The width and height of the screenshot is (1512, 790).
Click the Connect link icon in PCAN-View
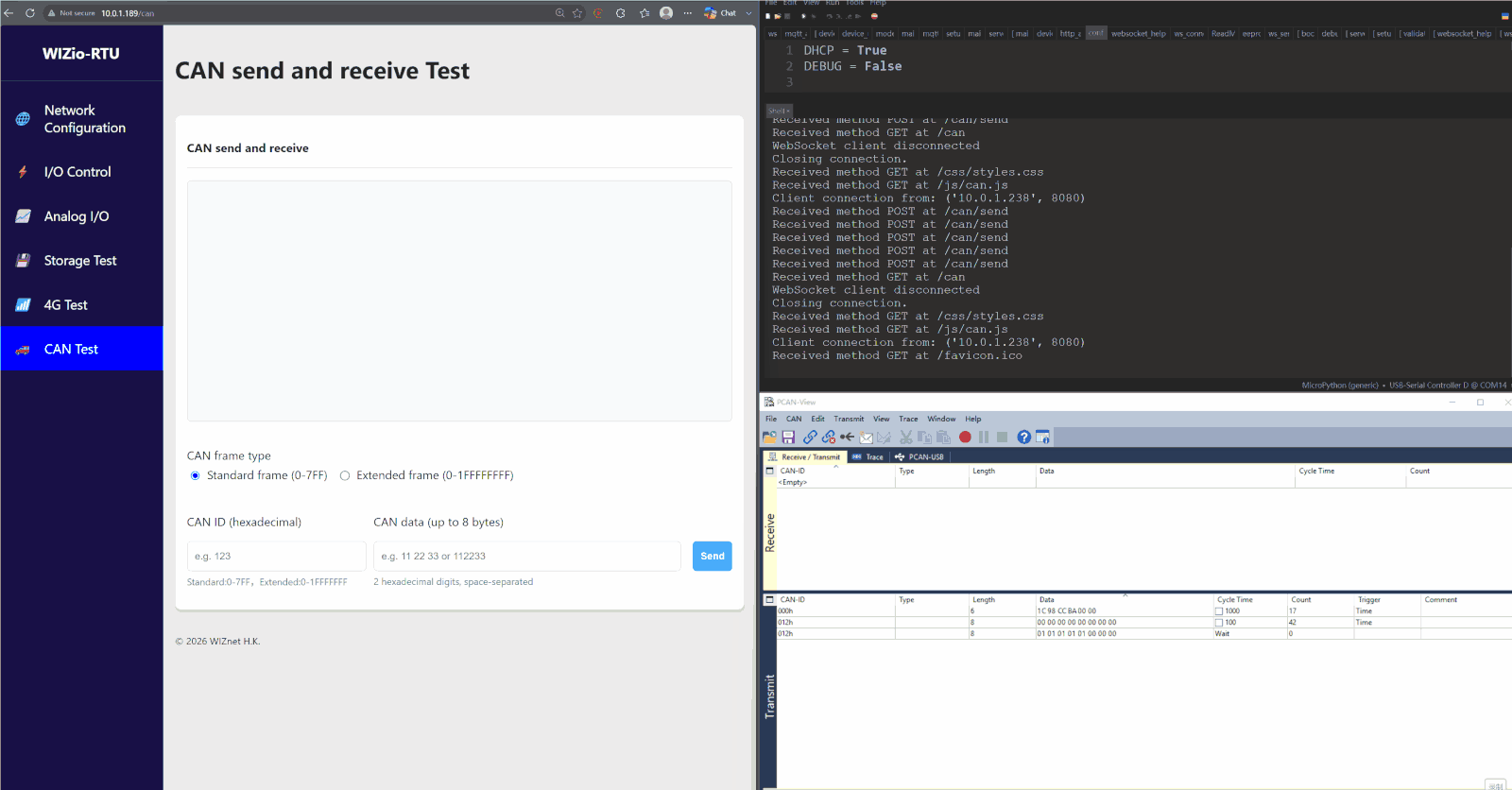point(810,438)
